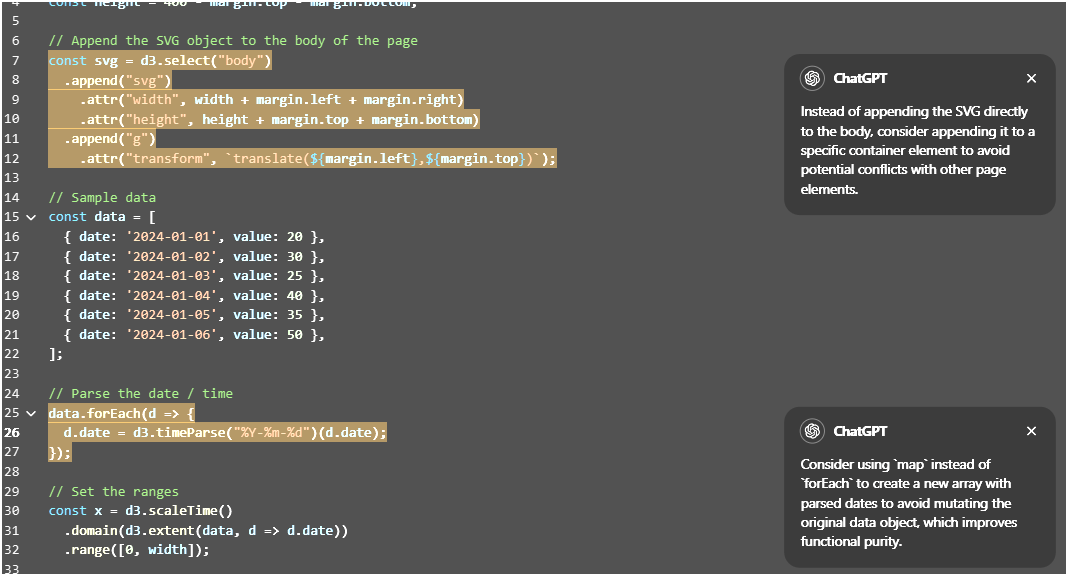The height and width of the screenshot is (576, 1068).
Task: Click the "// Sample data" comment line
Action: tap(102, 197)
